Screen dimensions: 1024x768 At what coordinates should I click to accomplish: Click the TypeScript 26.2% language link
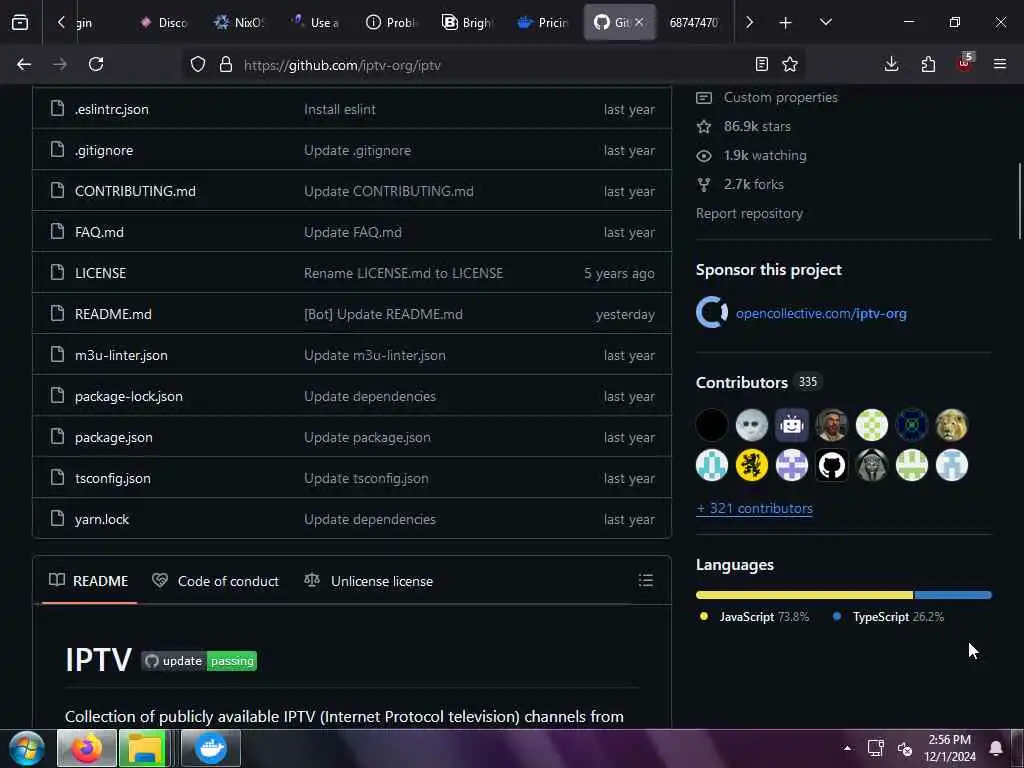[x=888, y=616]
